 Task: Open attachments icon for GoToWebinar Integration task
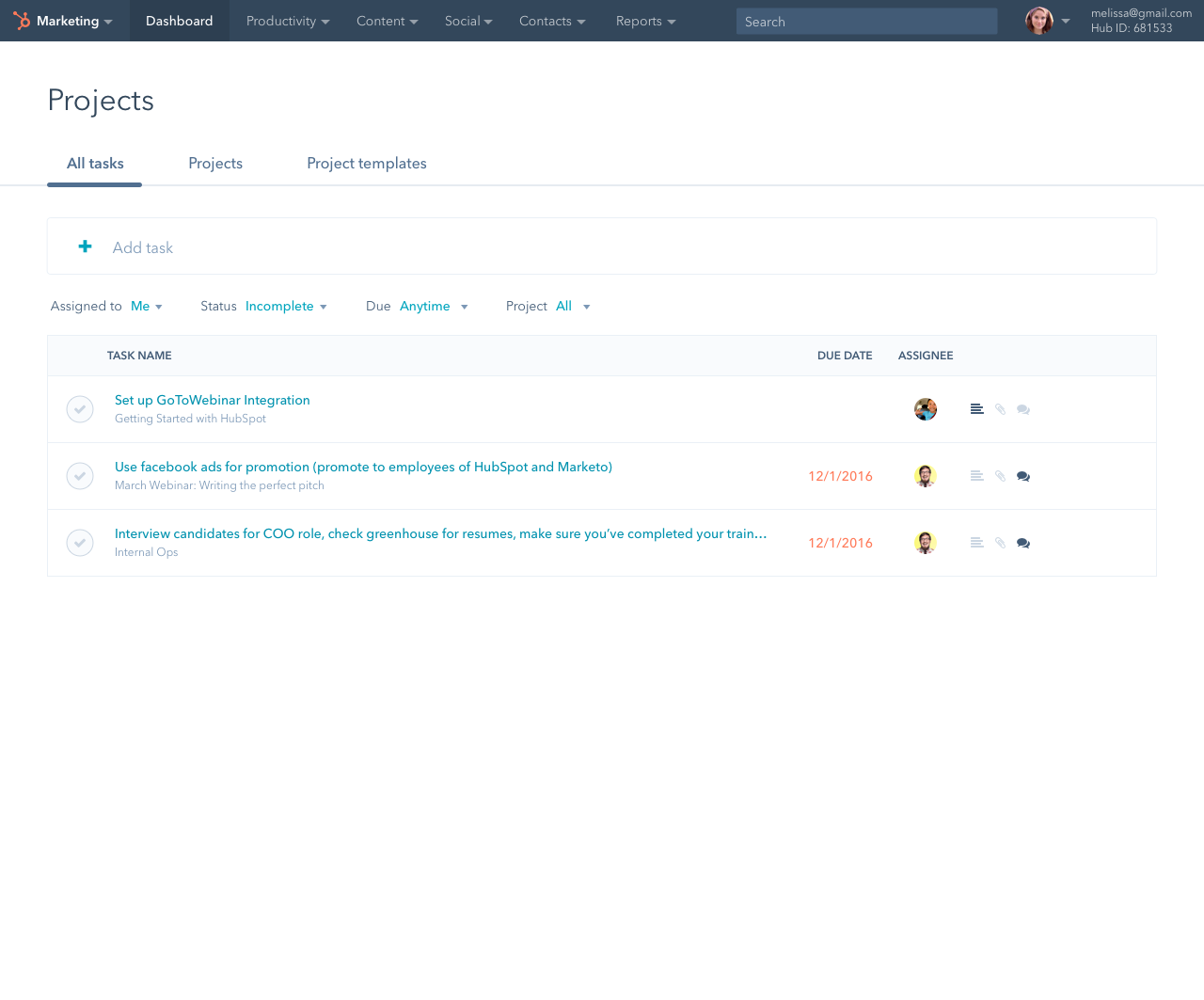click(x=1000, y=409)
